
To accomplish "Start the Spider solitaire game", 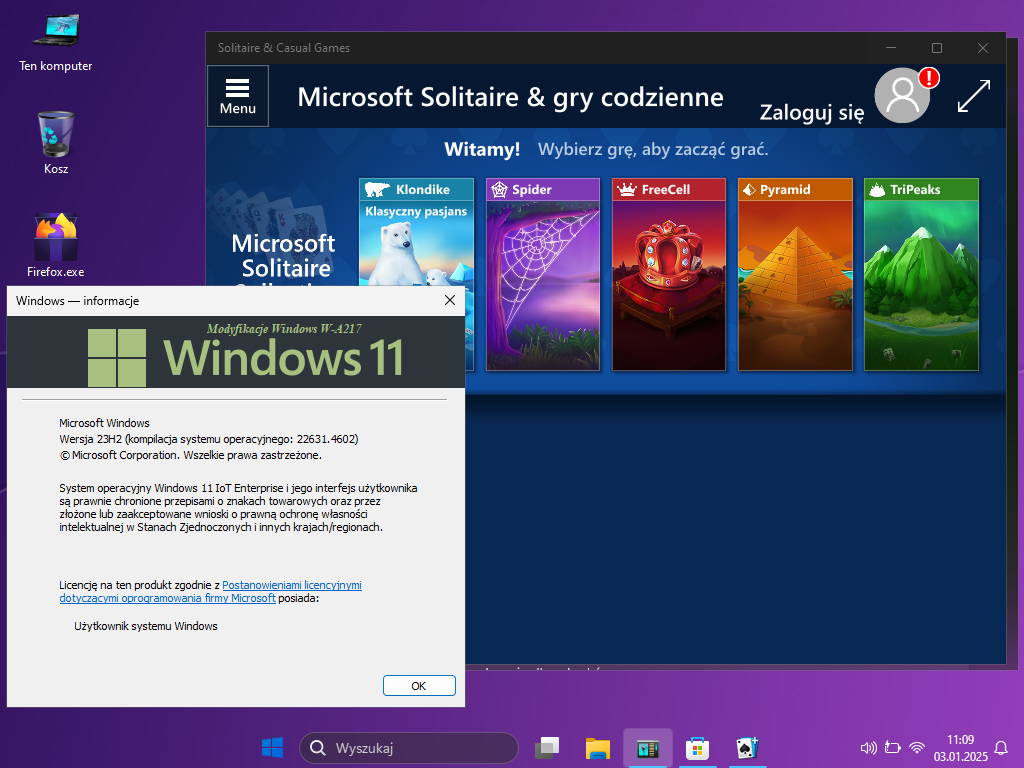I will tap(543, 274).
